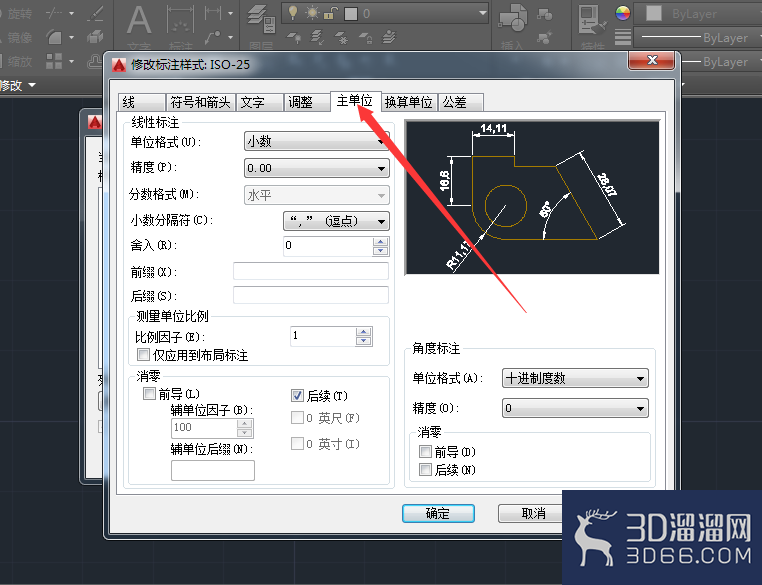Click the Edit Block icon
This screenshot has height=585, width=762.
[545, 37]
